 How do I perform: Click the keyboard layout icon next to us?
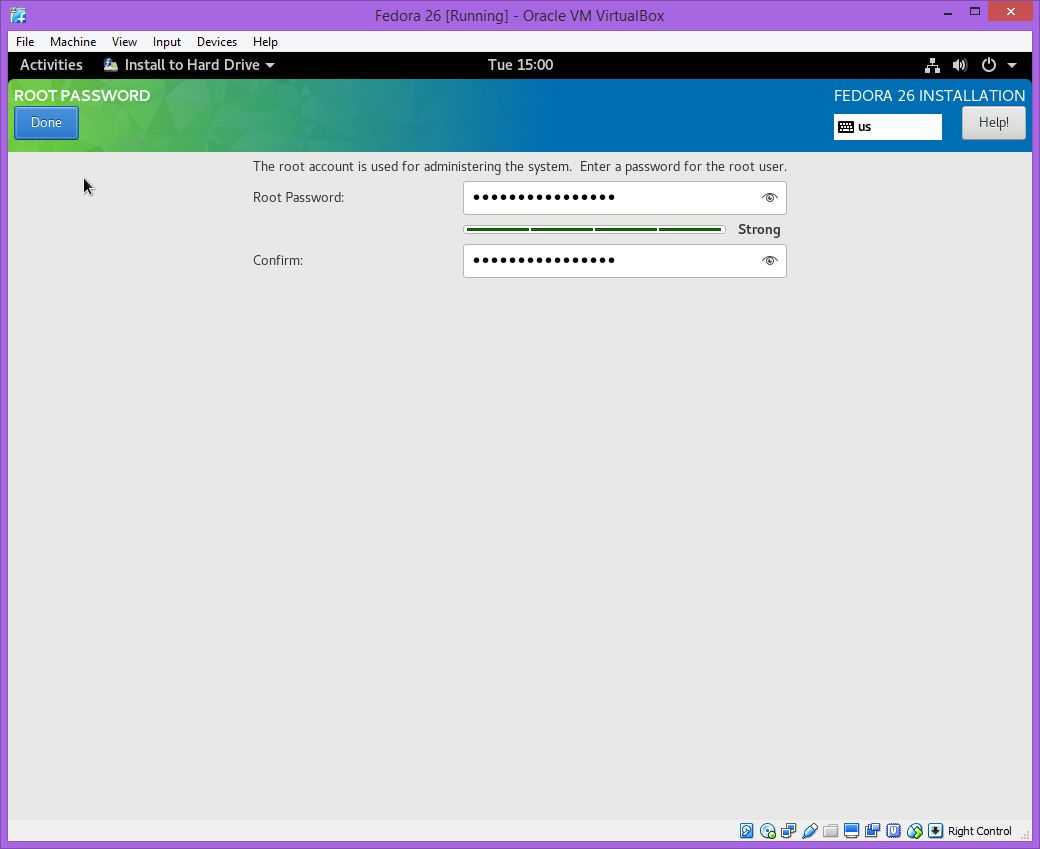(846, 127)
